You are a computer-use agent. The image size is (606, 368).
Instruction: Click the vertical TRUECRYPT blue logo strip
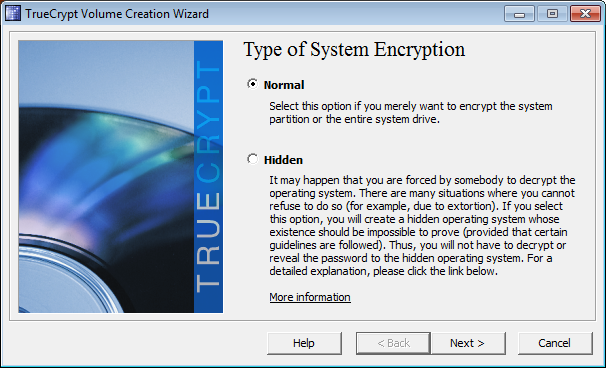[208, 177]
